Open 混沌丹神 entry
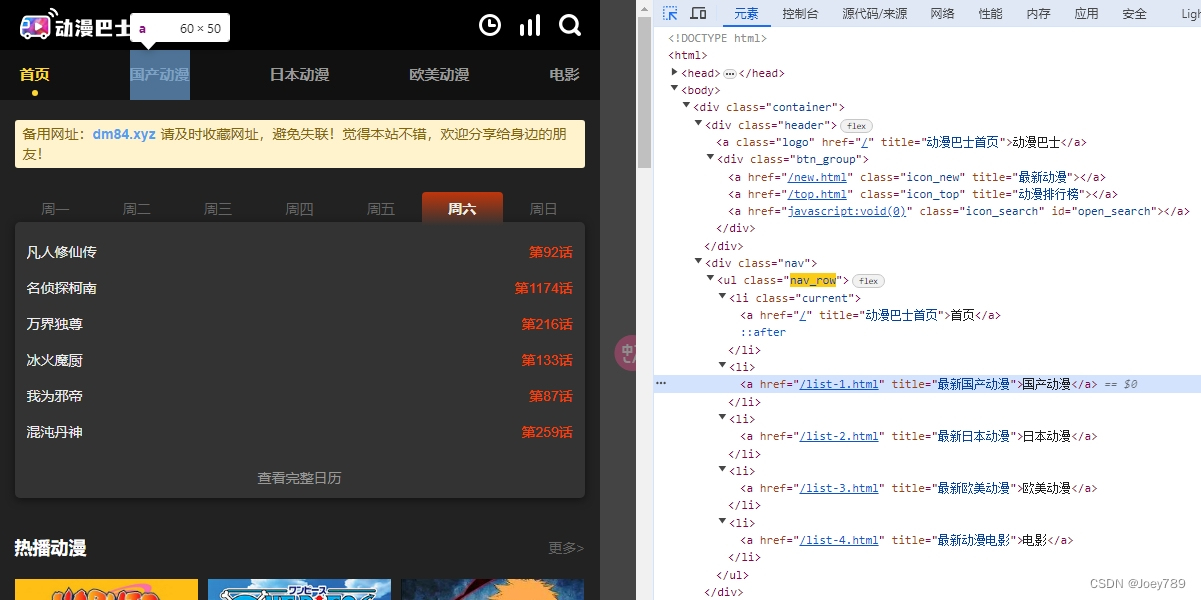This screenshot has width=1201, height=600. [55, 432]
